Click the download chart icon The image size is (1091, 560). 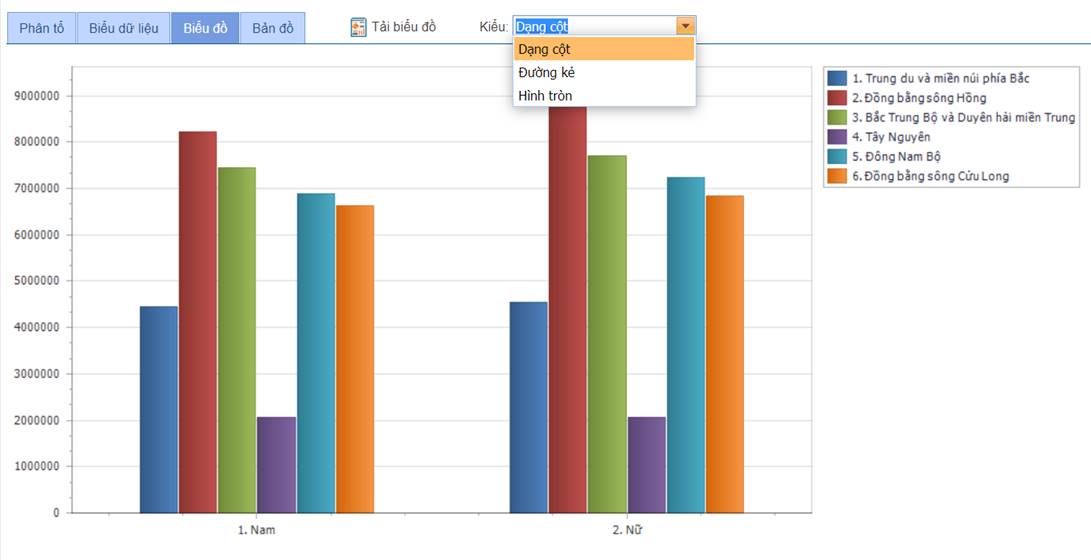click(359, 28)
